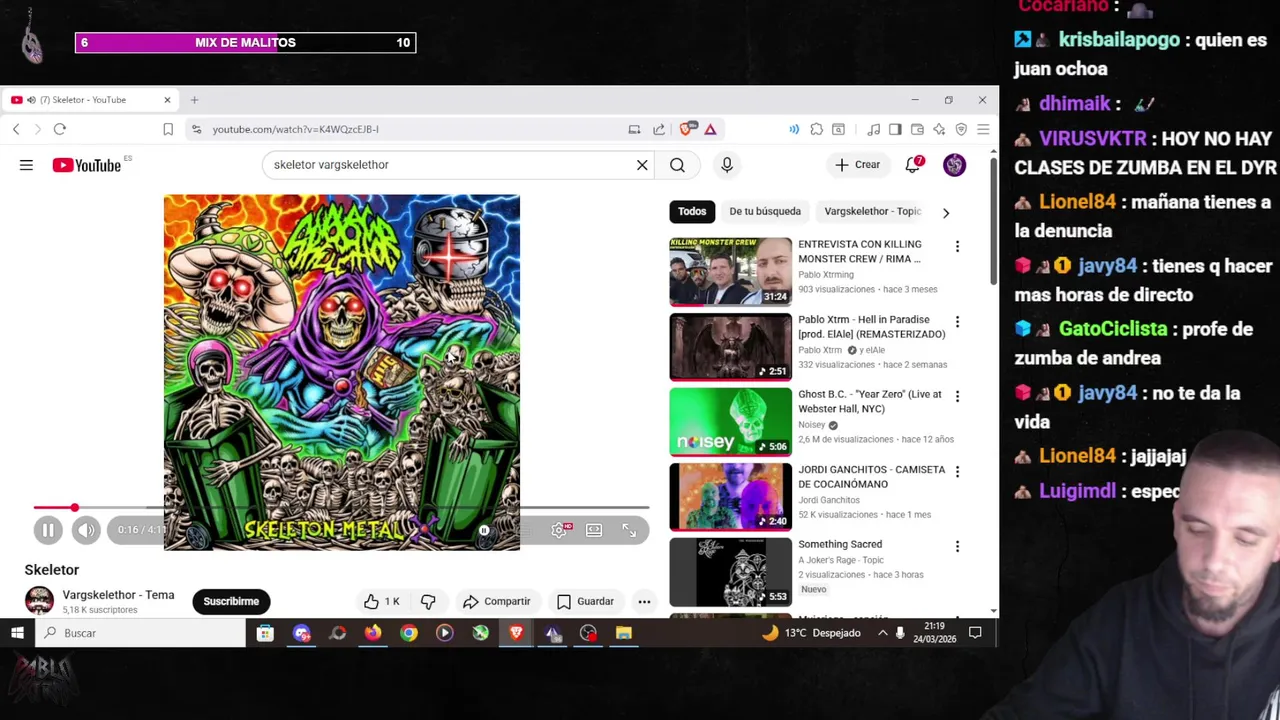Open Jordi Ganchitos Camiseta video title
The height and width of the screenshot is (720, 1280).
click(871, 476)
